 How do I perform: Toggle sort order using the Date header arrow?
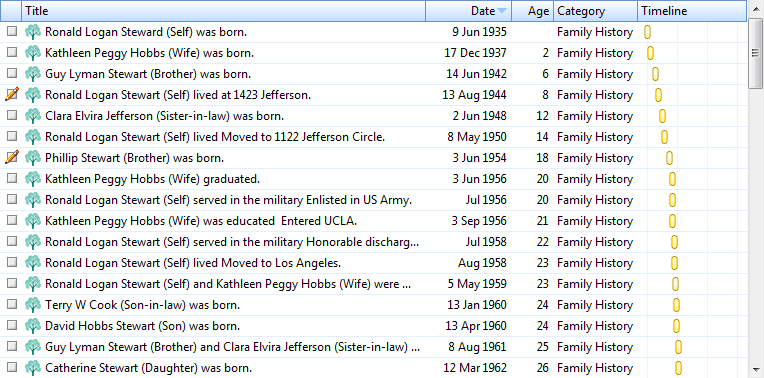(502, 11)
